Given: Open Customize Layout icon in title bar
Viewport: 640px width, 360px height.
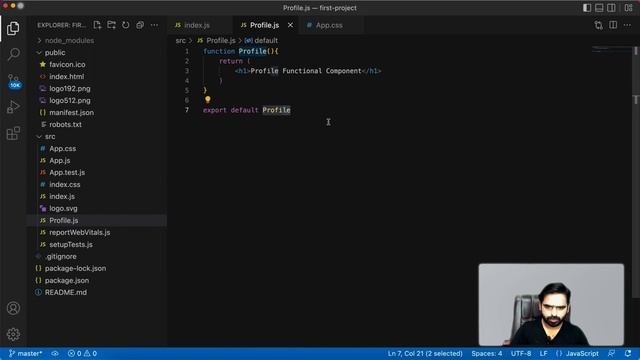Looking at the screenshot, I should point(629,8).
